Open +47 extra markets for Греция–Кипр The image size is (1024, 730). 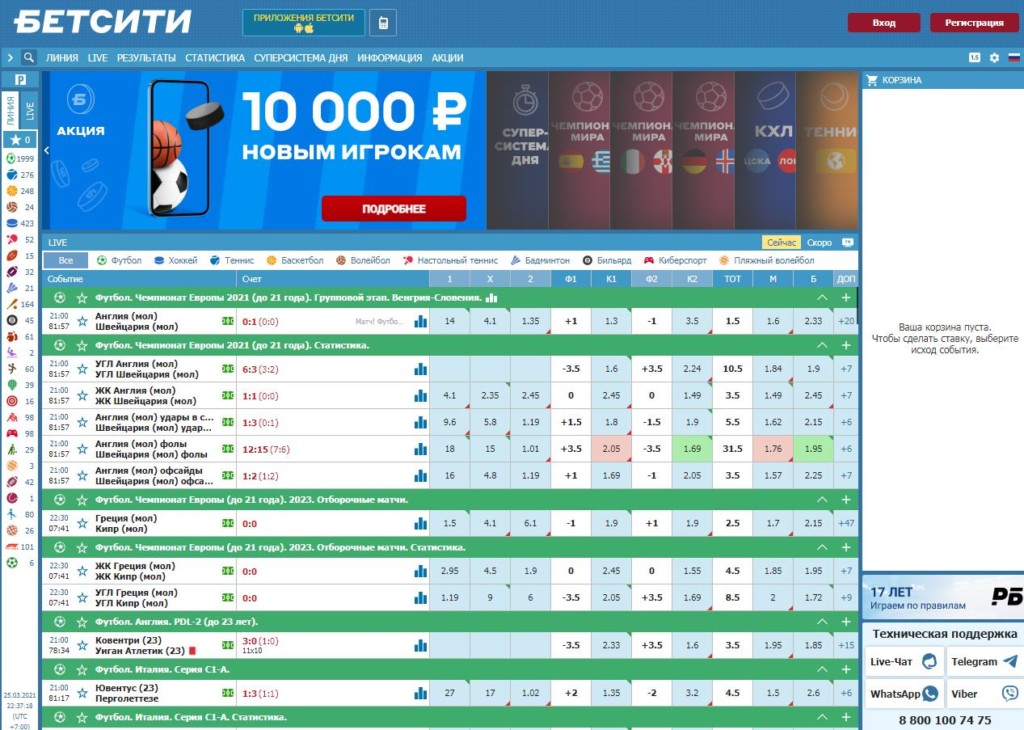846,523
